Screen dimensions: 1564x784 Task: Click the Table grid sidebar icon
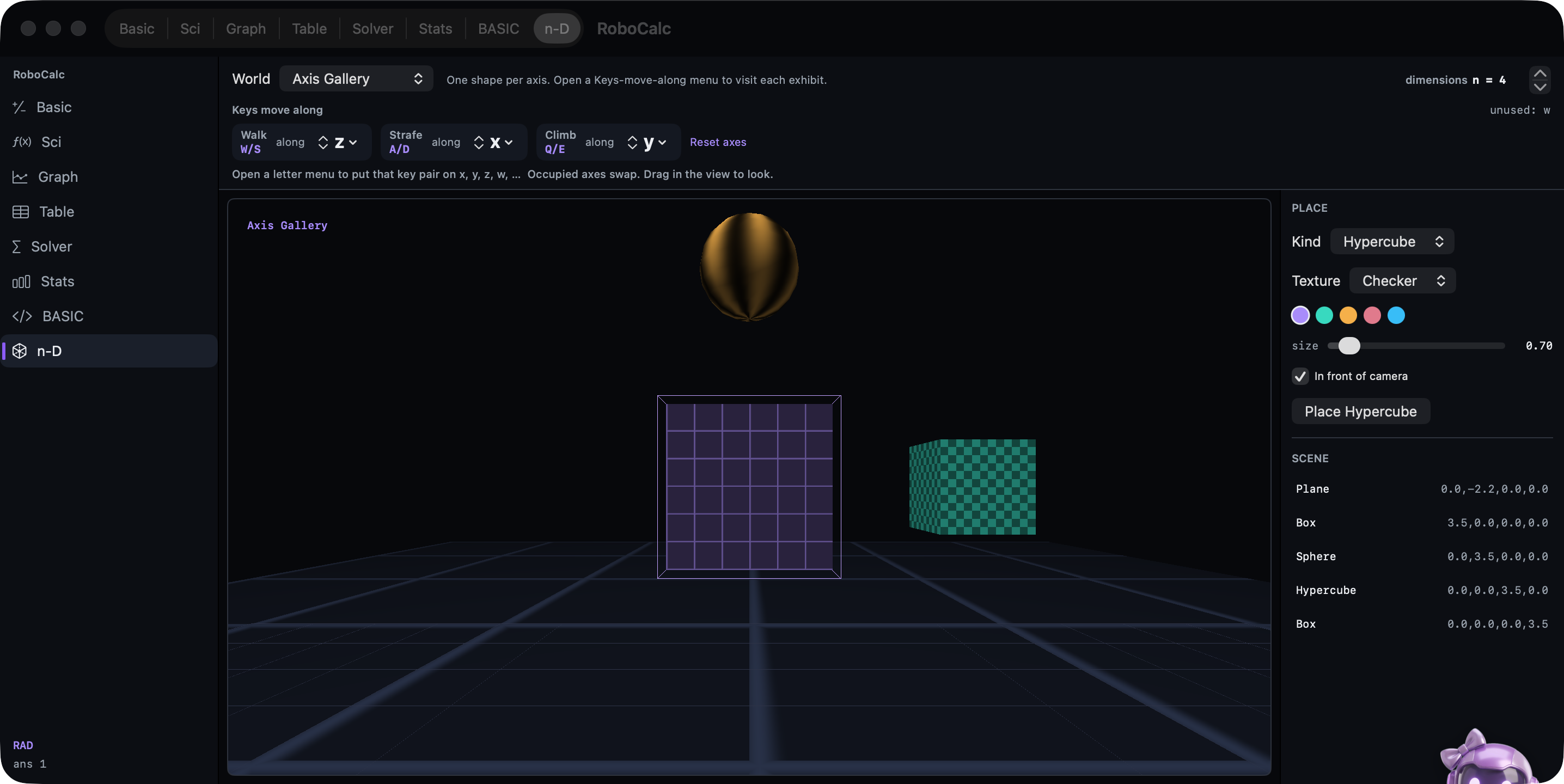point(21,212)
